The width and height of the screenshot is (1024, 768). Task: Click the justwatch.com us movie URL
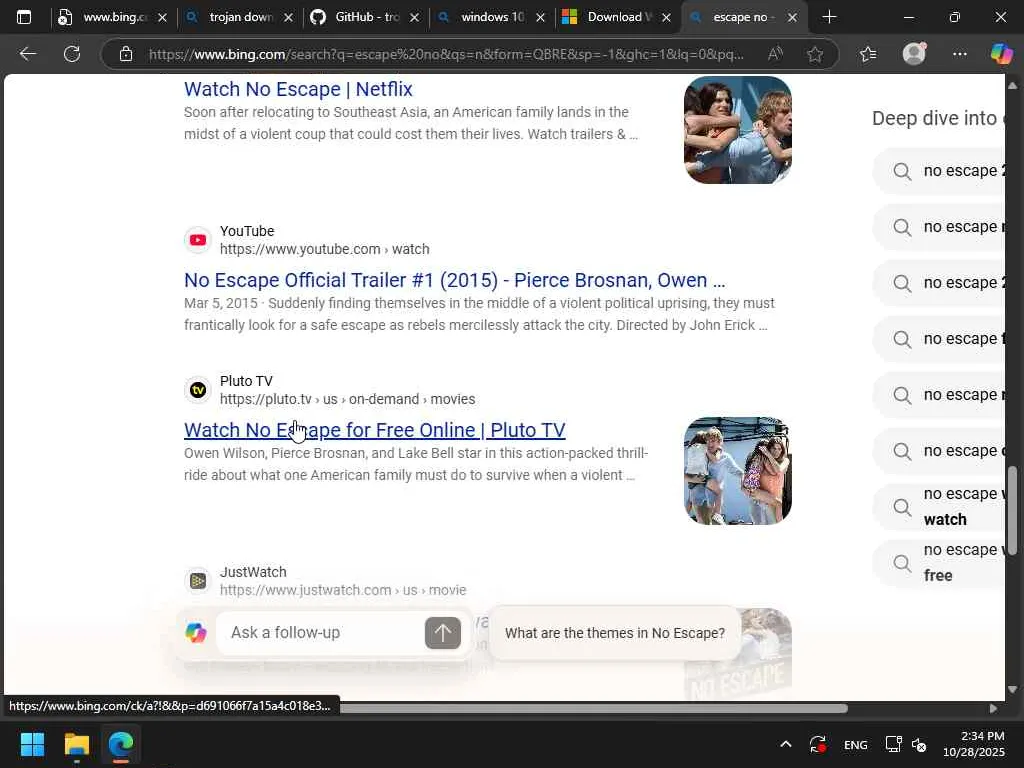pyautogui.click(x=343, y=590)
